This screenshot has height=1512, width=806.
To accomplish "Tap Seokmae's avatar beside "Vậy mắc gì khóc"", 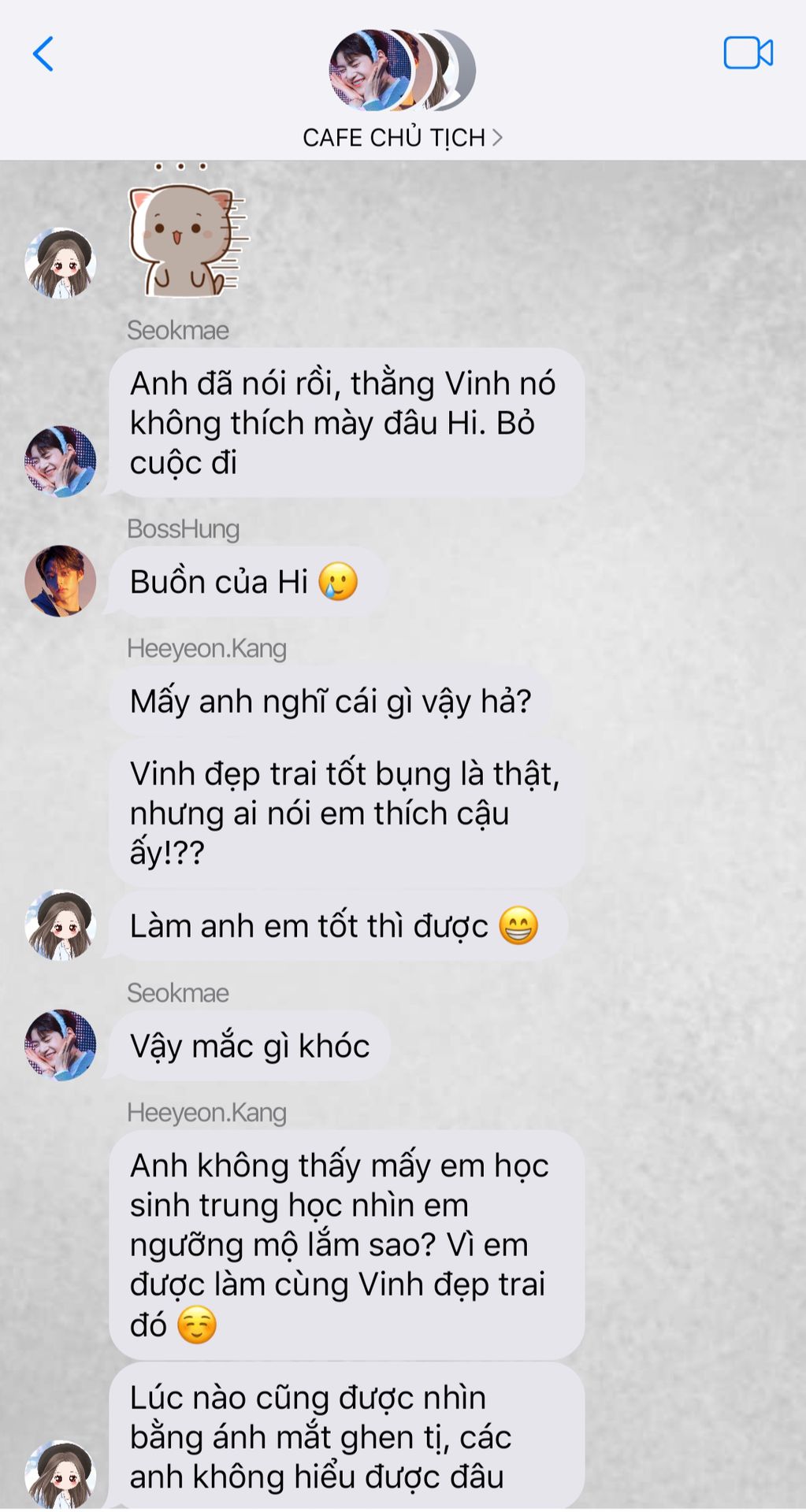I will (x=61, y=1045).
